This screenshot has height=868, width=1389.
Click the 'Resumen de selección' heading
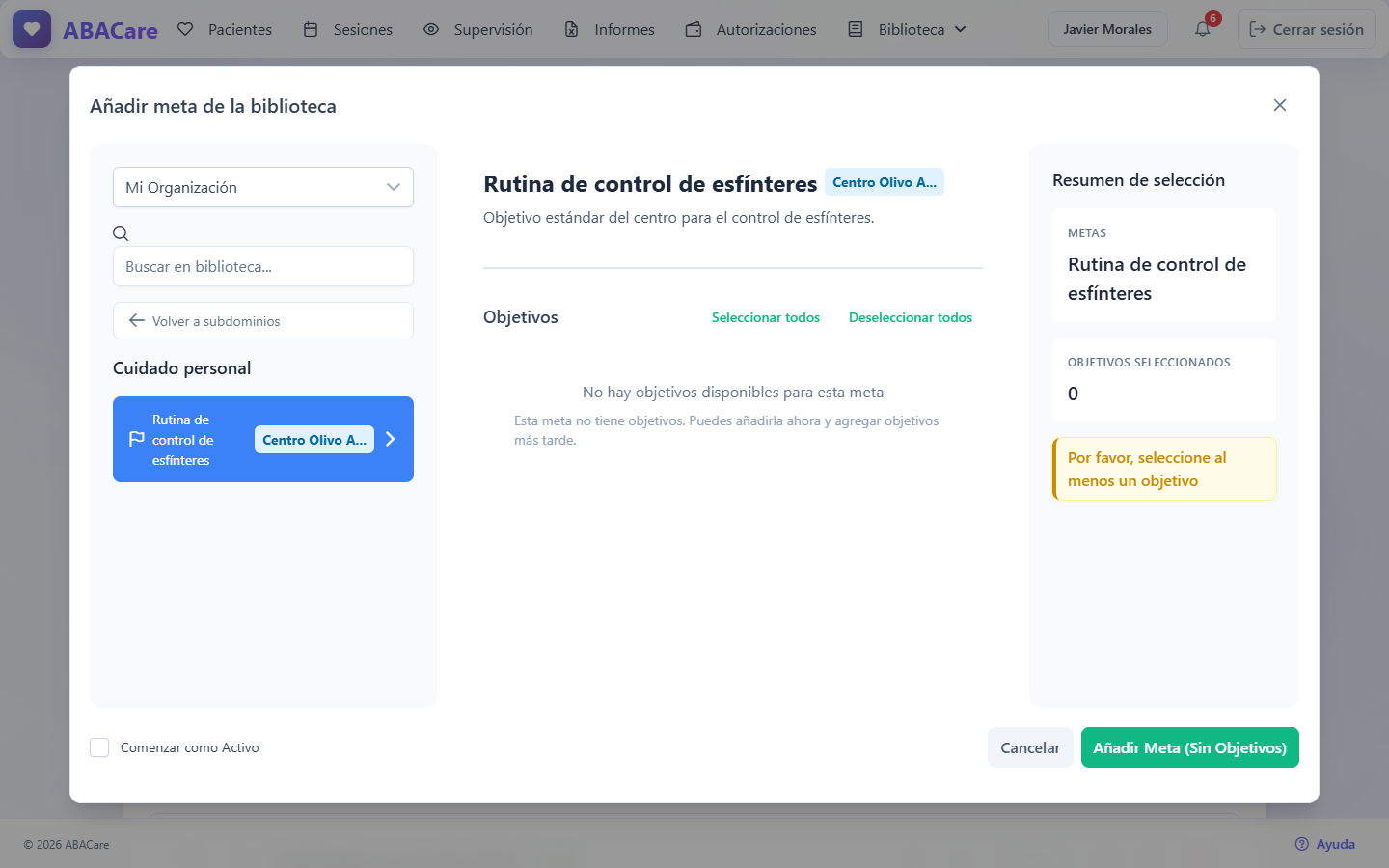coord(1139,180)
